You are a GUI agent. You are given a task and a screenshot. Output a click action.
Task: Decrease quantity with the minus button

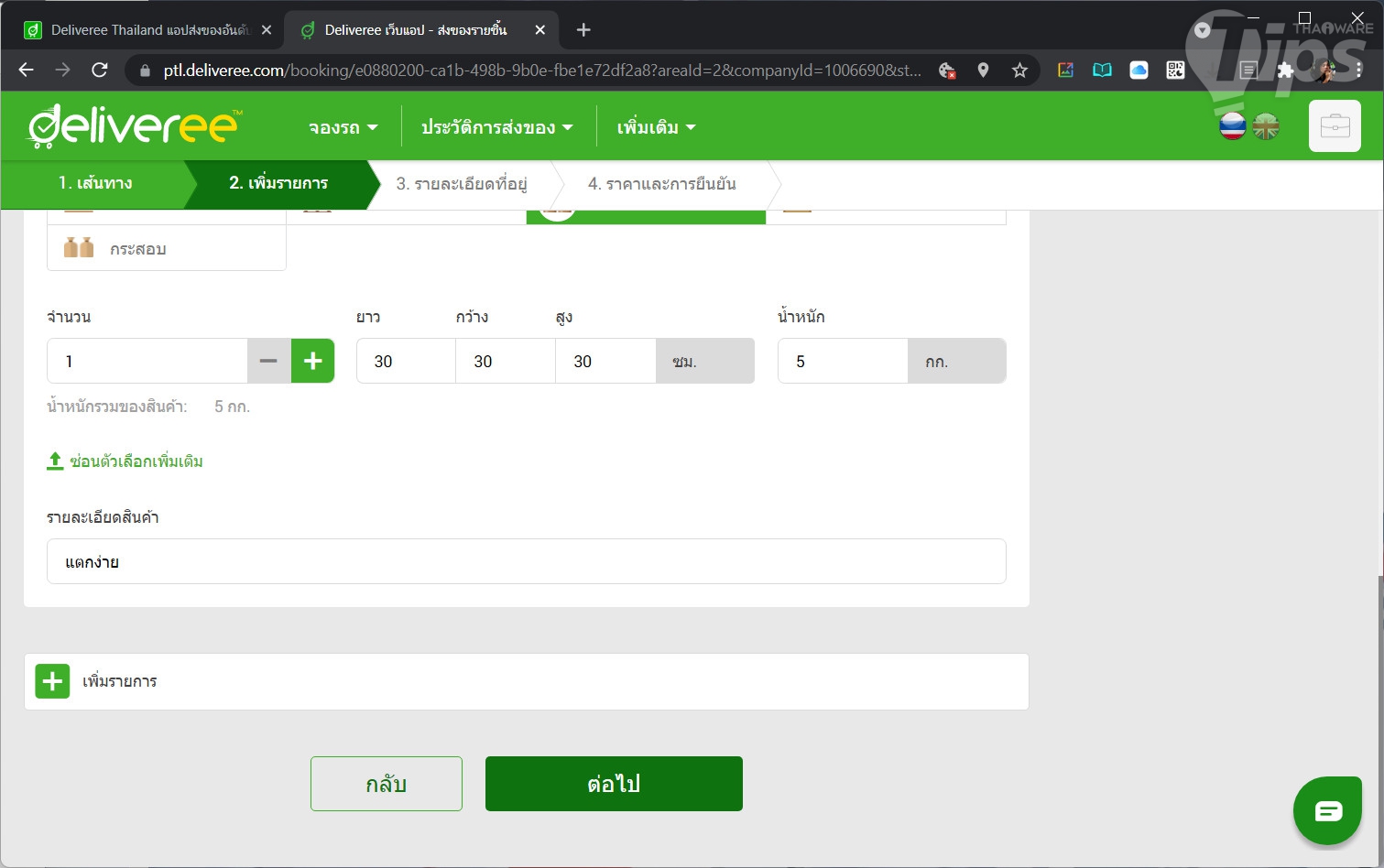(268, 361)
